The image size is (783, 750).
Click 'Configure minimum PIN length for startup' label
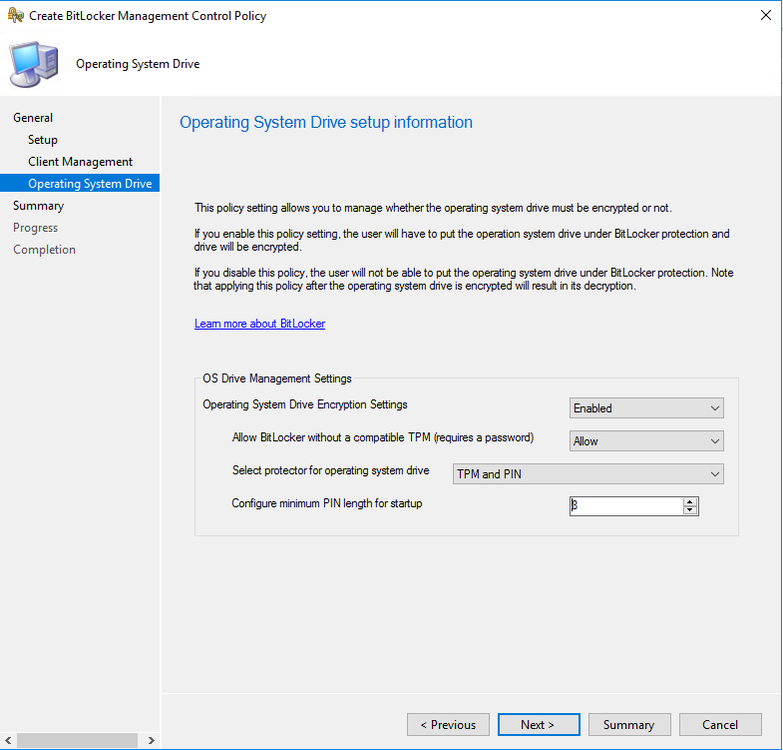[327, 503]
